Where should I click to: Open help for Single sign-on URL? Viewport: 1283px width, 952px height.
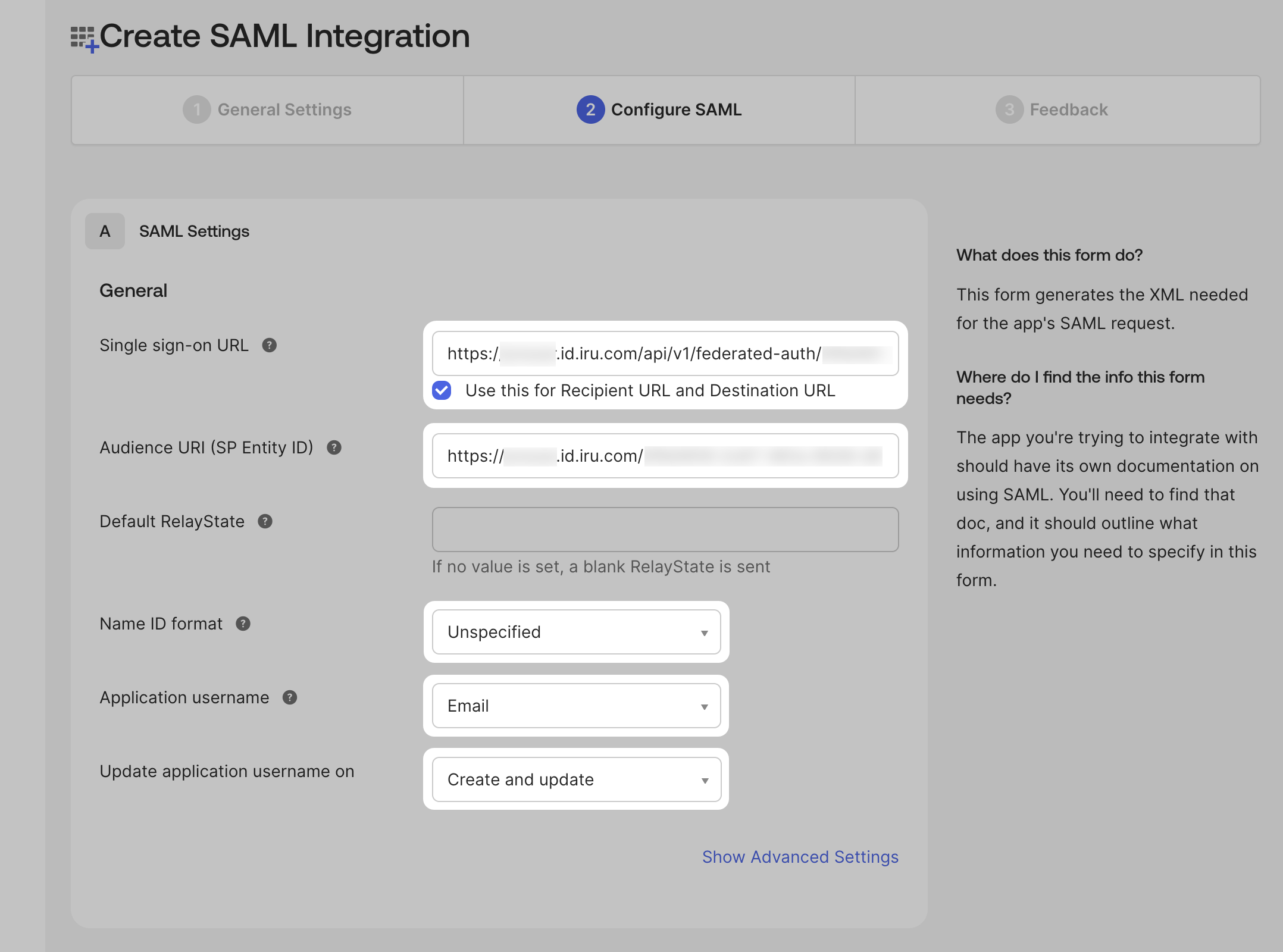tap(270, 345)
